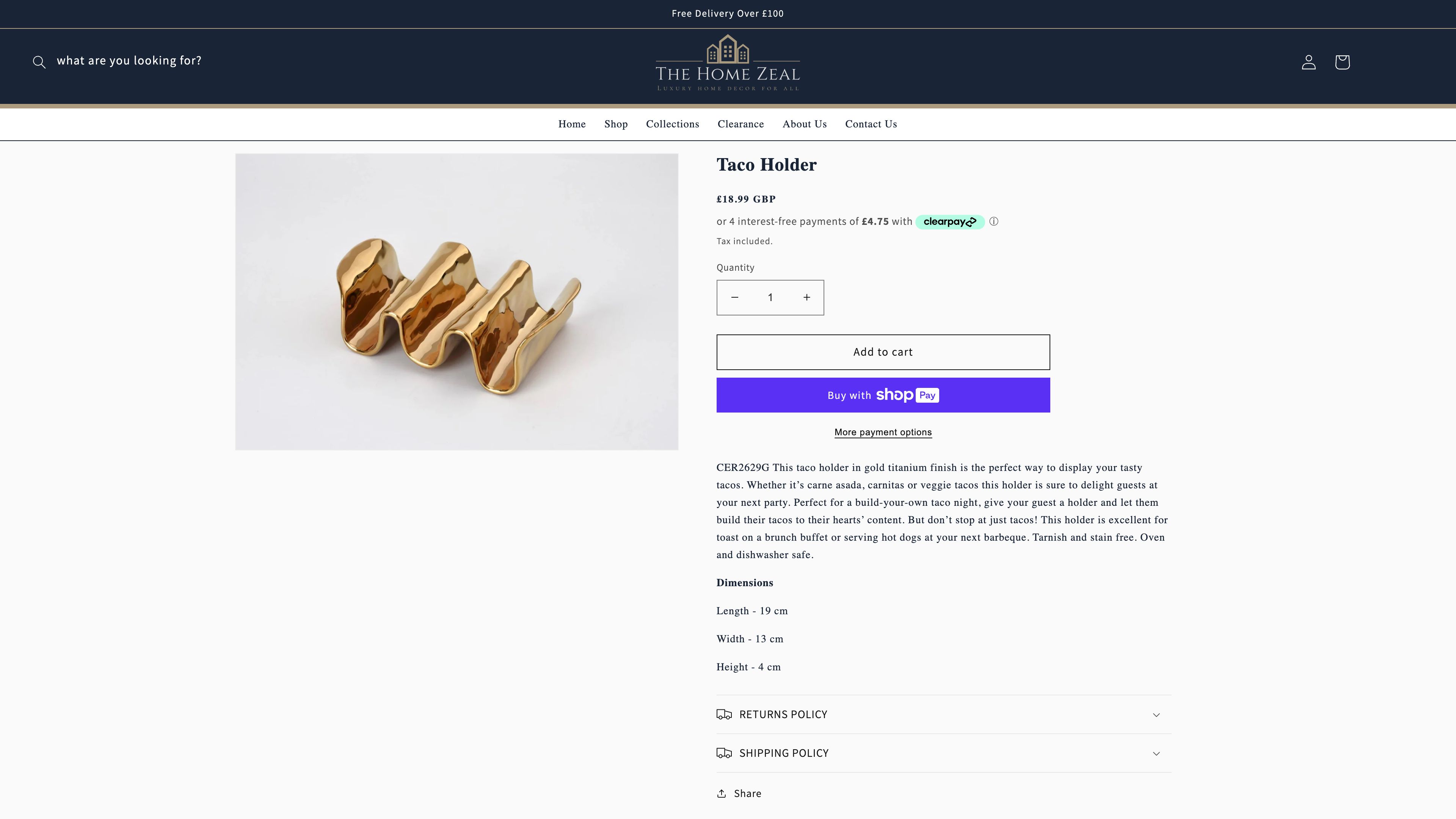Click the quantity increase plus control
This screenshot has width=1456, height=819.
pos(806,297)
